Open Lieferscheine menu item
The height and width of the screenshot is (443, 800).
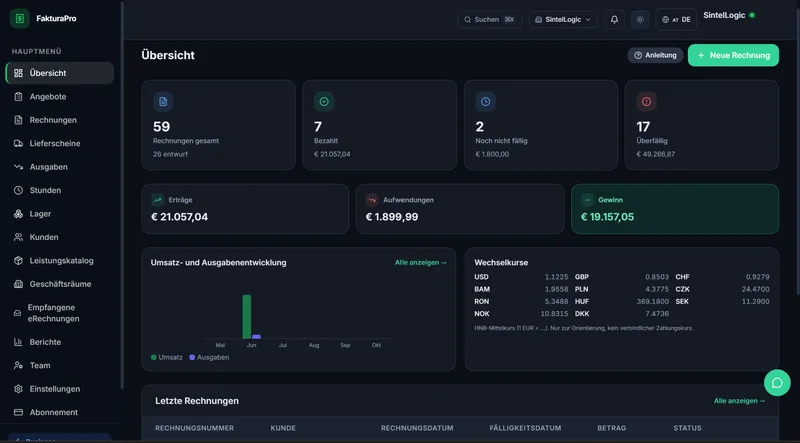60,143
